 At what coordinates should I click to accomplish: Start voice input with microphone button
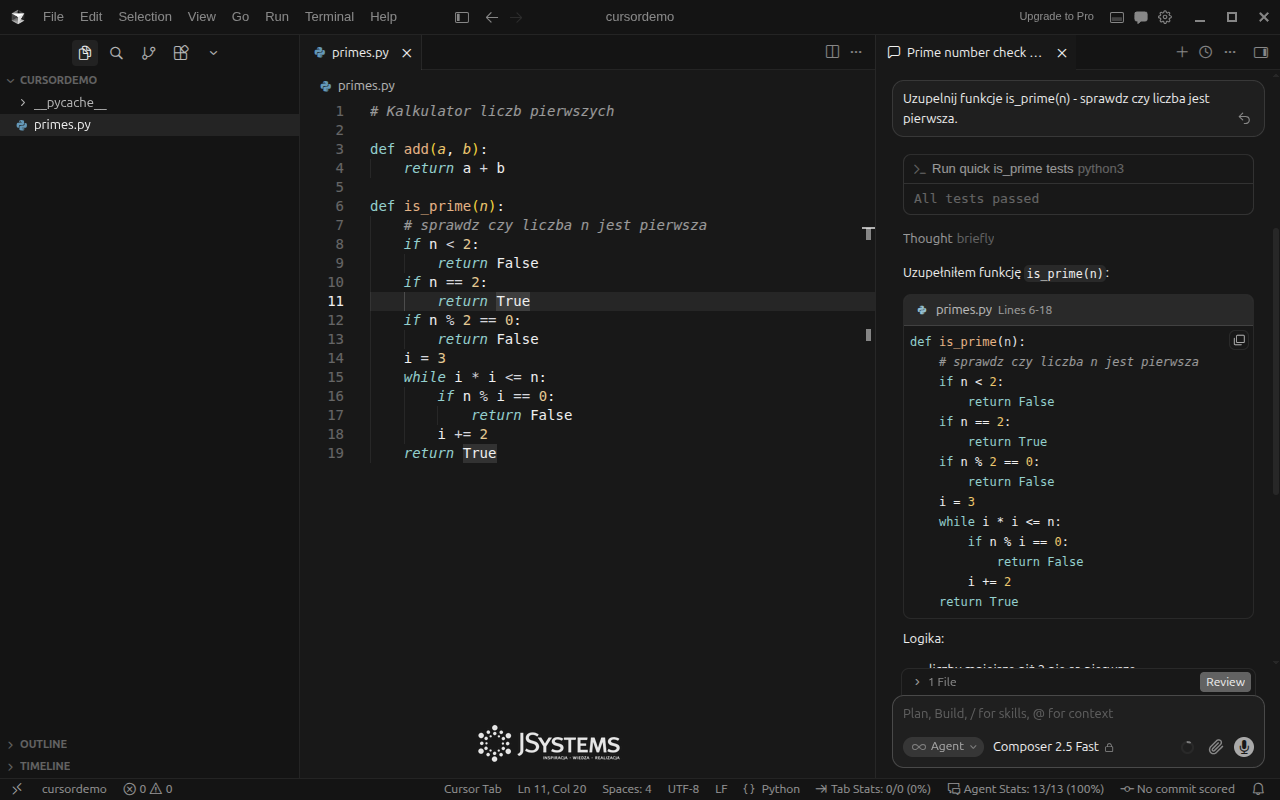tap(1244, 747)
